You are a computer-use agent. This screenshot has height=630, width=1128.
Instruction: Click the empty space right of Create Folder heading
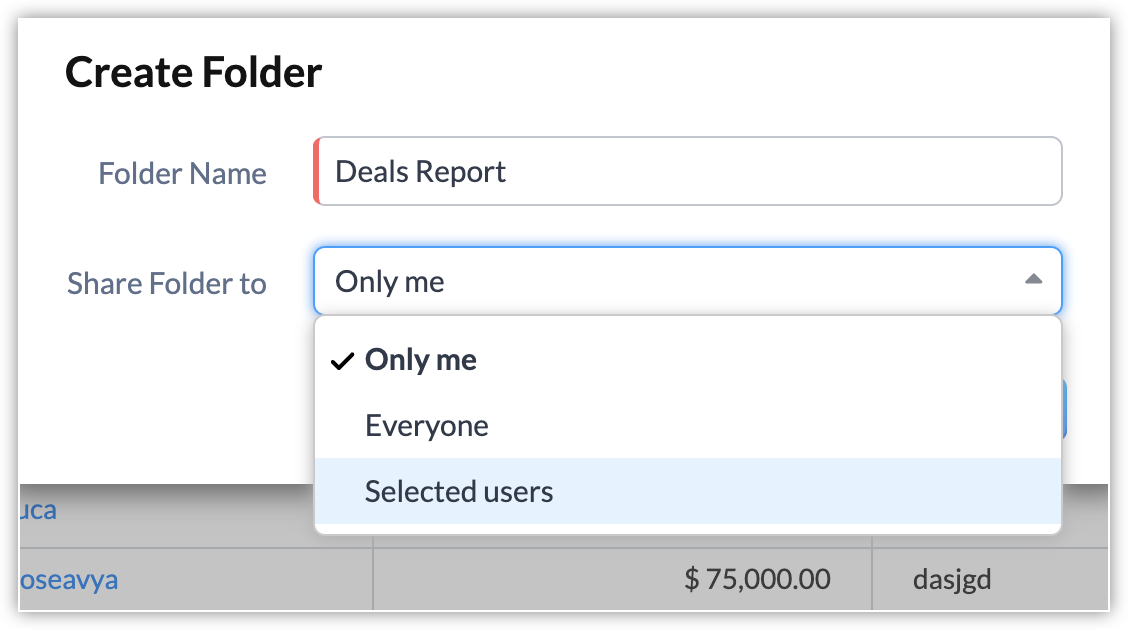(700, 73)
